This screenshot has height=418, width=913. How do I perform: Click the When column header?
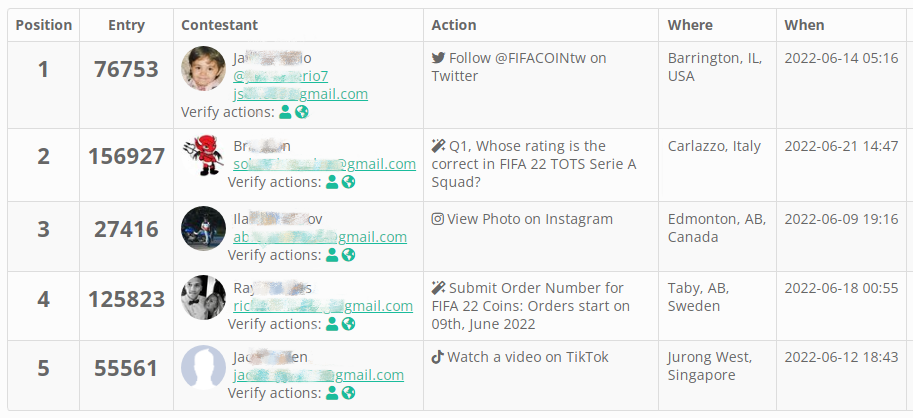[x=804, y=25]
